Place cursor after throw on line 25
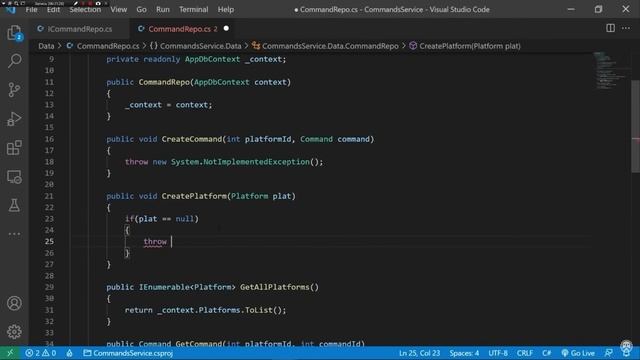The height and width of the screenshot is (360, 640). click(171, 242)
